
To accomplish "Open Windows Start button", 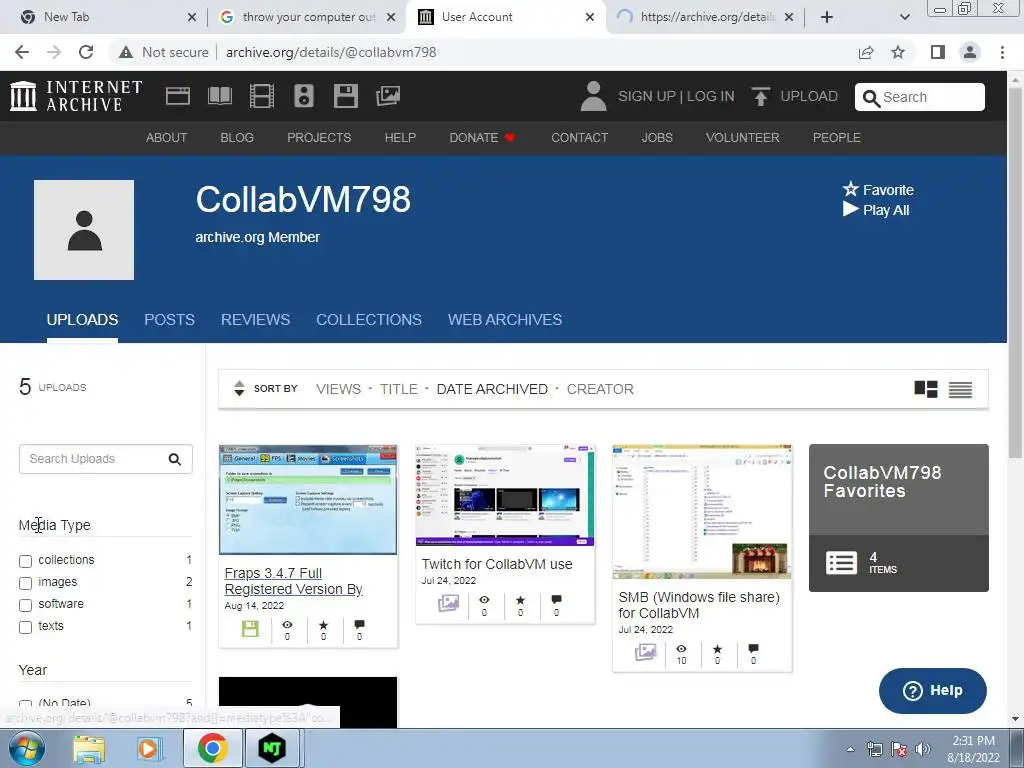I will [x=27, y=748].
